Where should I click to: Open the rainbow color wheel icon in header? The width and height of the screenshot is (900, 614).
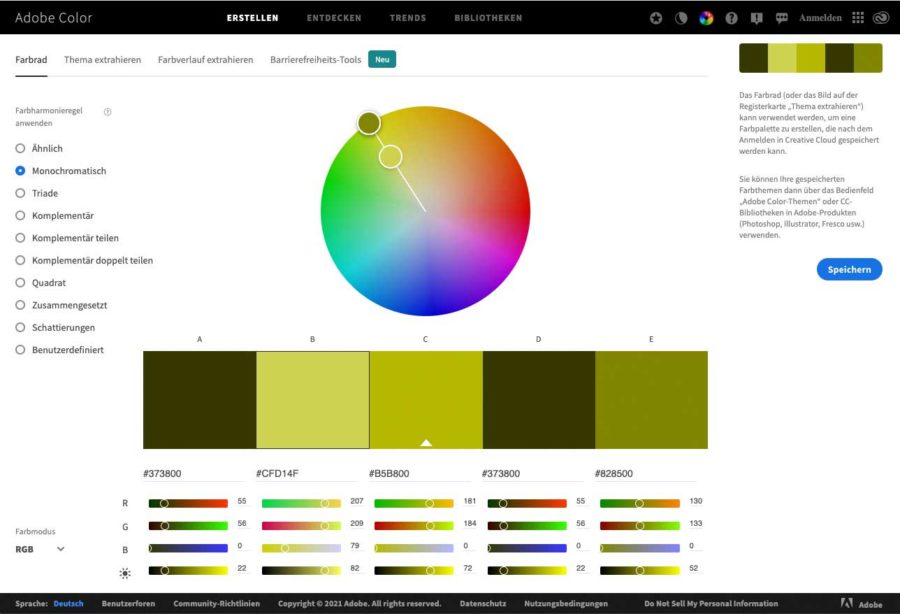click(706, 18)
